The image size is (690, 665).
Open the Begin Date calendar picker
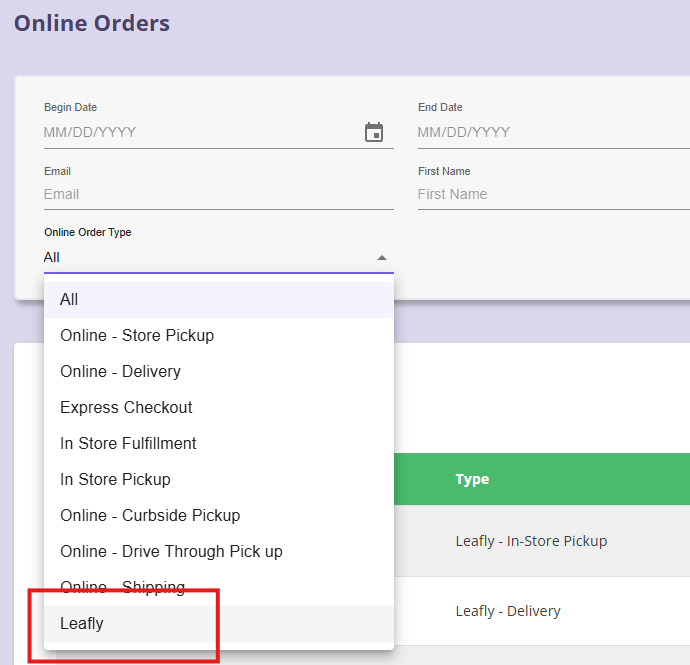click(x=374, y=132)
